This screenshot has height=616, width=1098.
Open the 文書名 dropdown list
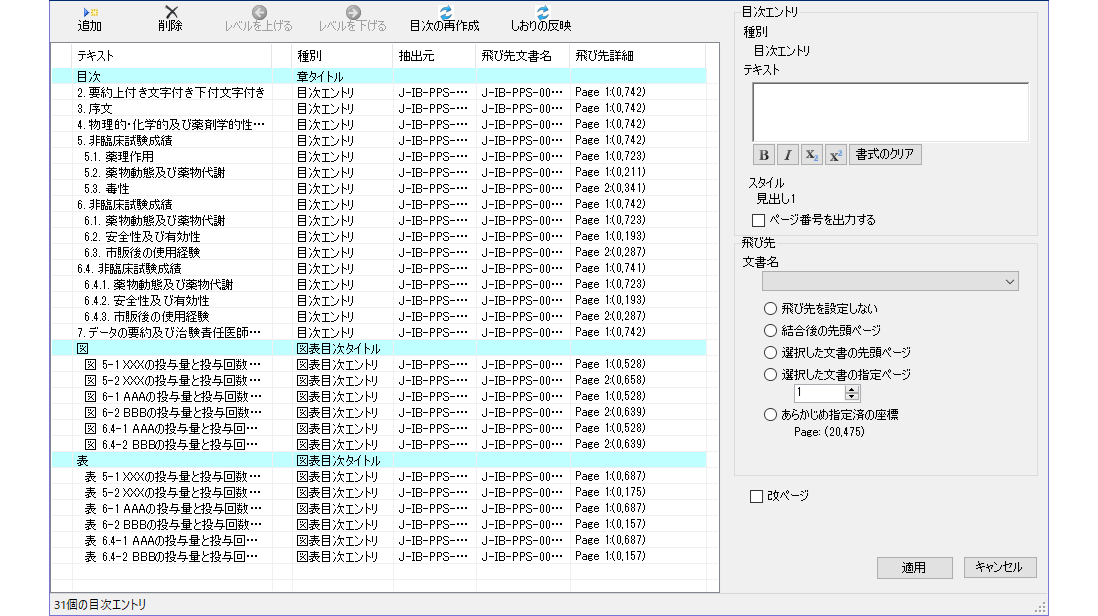pos(1008,283)
